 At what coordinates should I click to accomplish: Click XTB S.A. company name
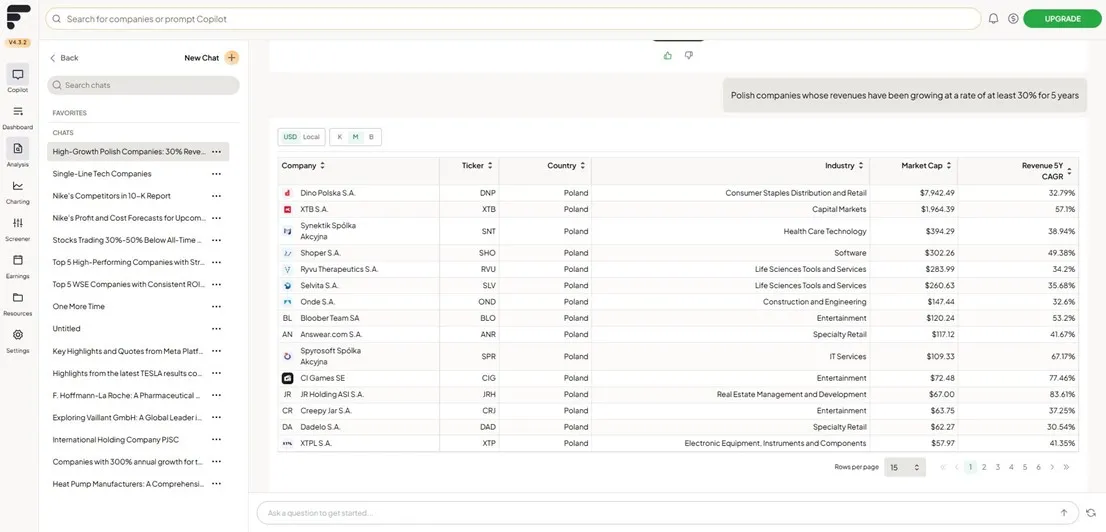pos(314,210)
